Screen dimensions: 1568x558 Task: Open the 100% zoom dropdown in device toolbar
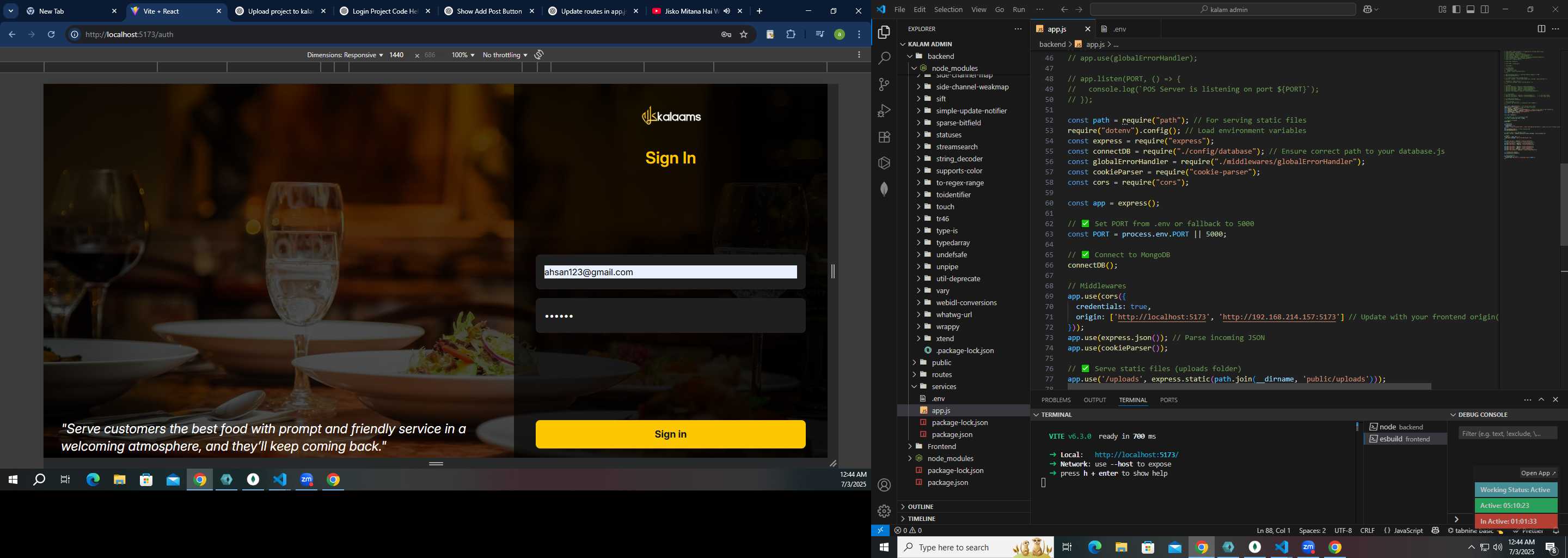tap(463, 55)
